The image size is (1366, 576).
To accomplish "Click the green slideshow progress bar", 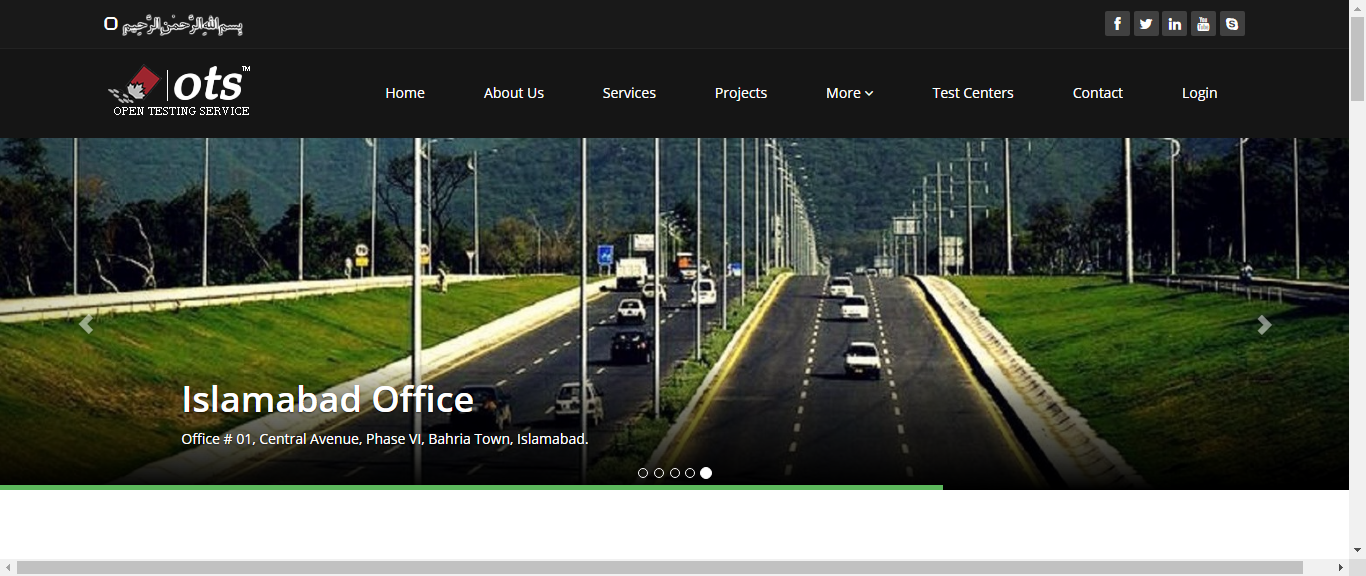I will pos(470,486).
